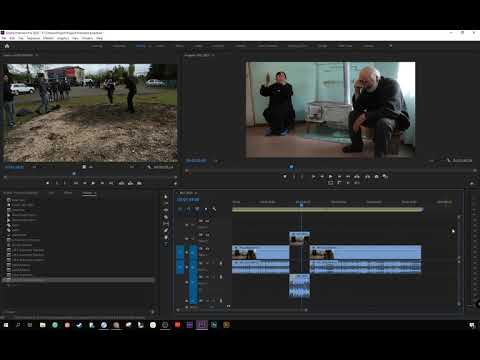Open Windows Start menu
480x360 pixels.
6,325
